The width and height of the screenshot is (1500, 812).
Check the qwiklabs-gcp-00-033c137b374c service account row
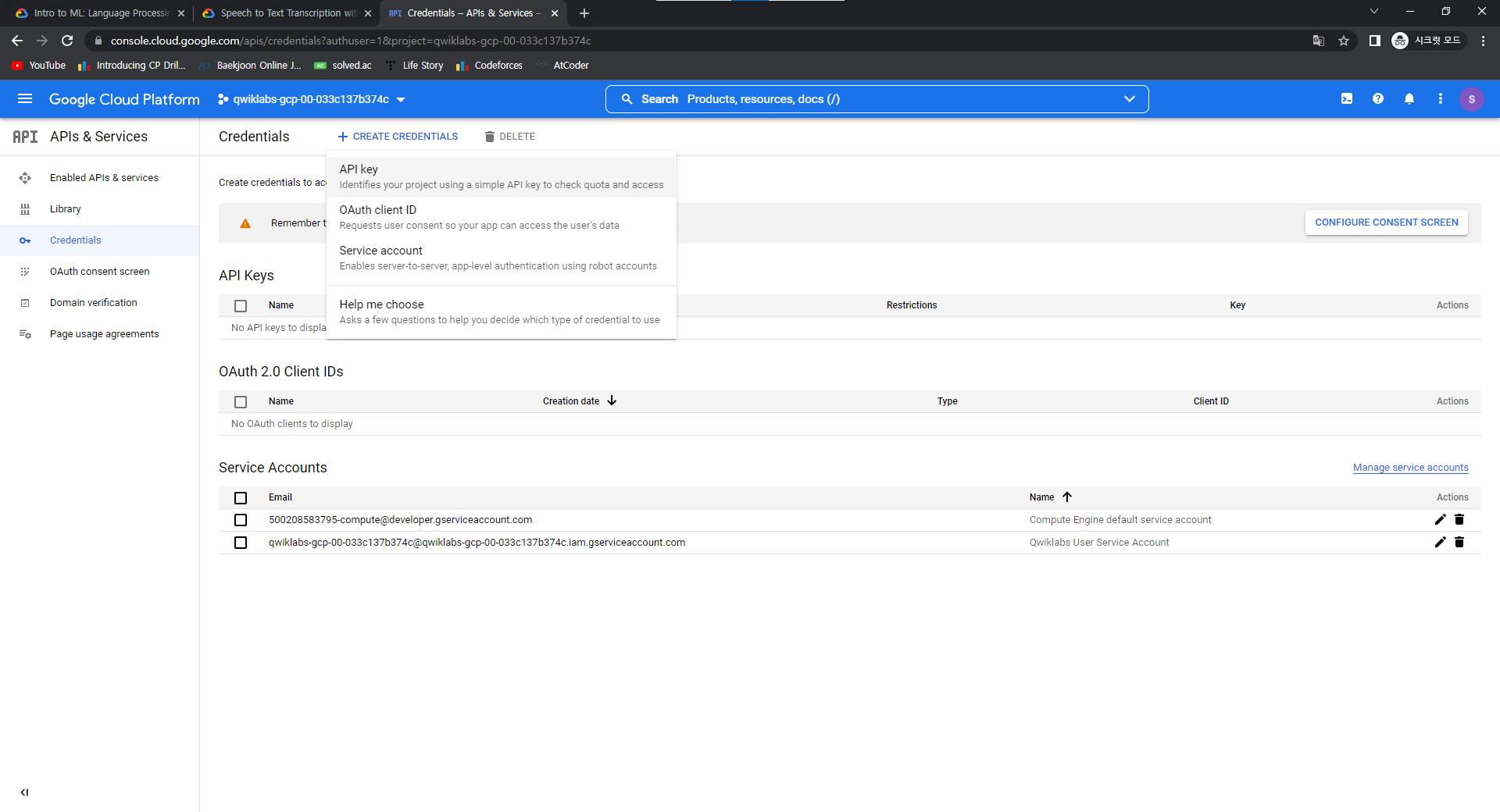coord(241,543)
